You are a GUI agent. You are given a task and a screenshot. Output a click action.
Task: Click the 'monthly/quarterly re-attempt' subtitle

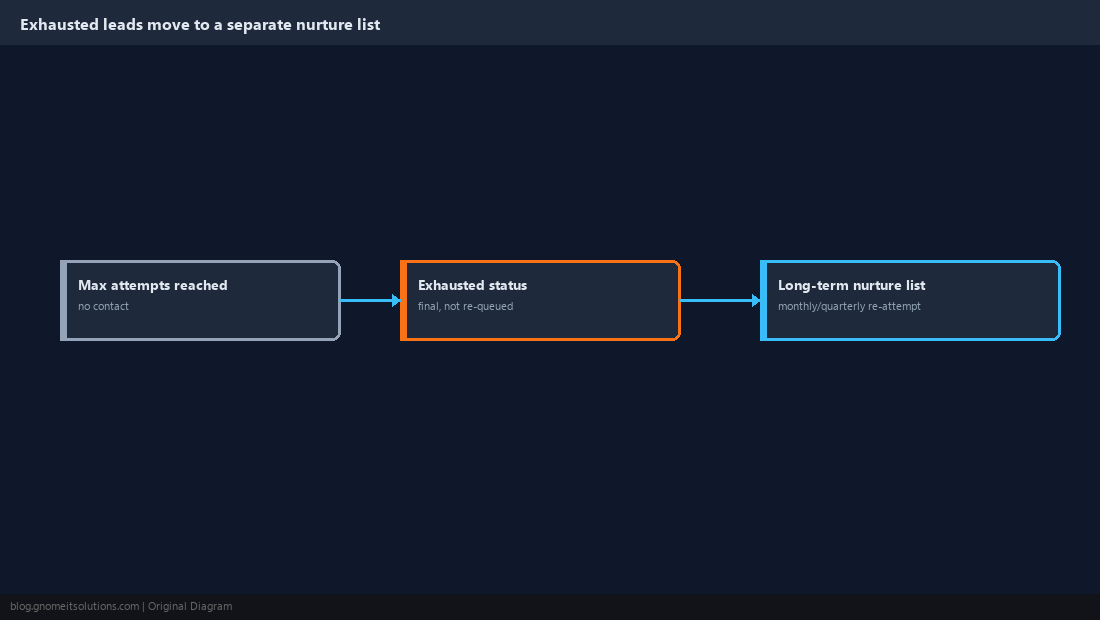pos(849,306)
